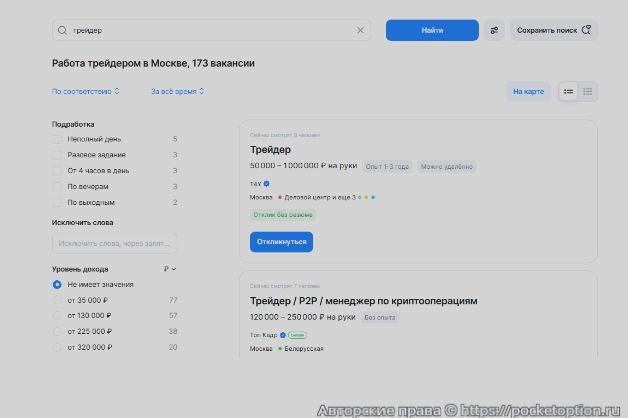Select Не имеет значения income radio

57,284
